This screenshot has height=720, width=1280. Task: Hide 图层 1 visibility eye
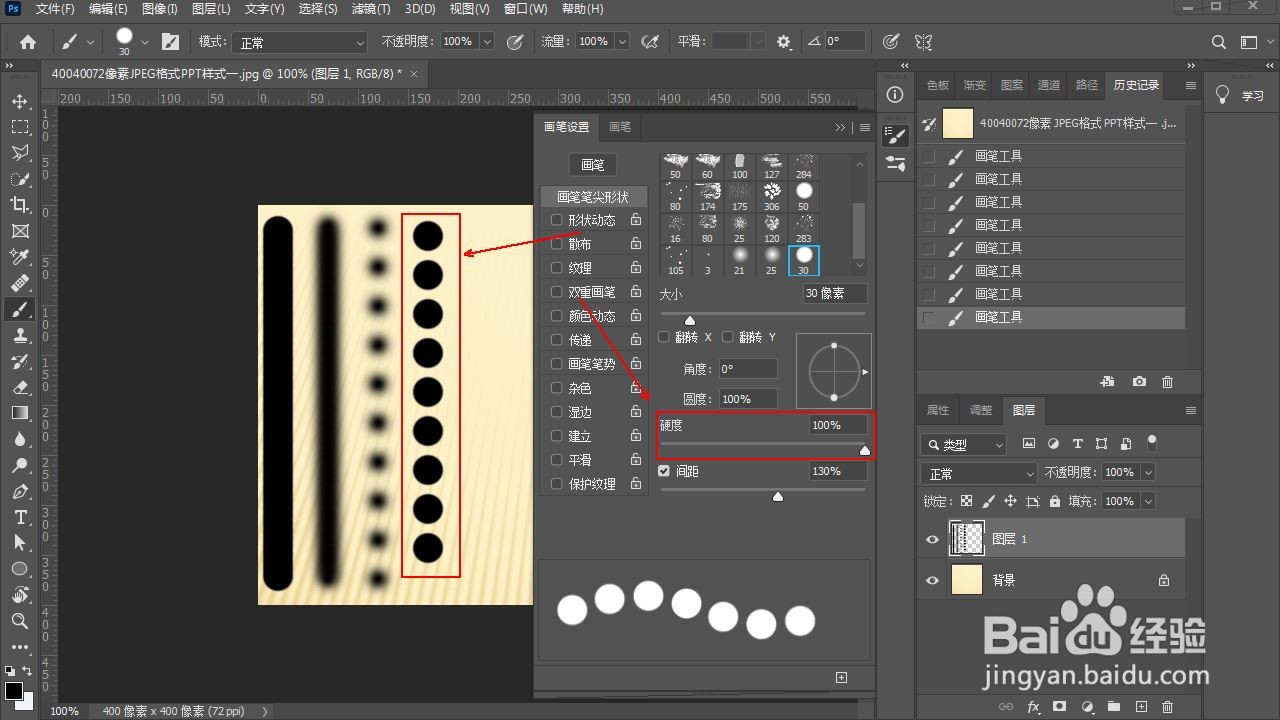933,539
